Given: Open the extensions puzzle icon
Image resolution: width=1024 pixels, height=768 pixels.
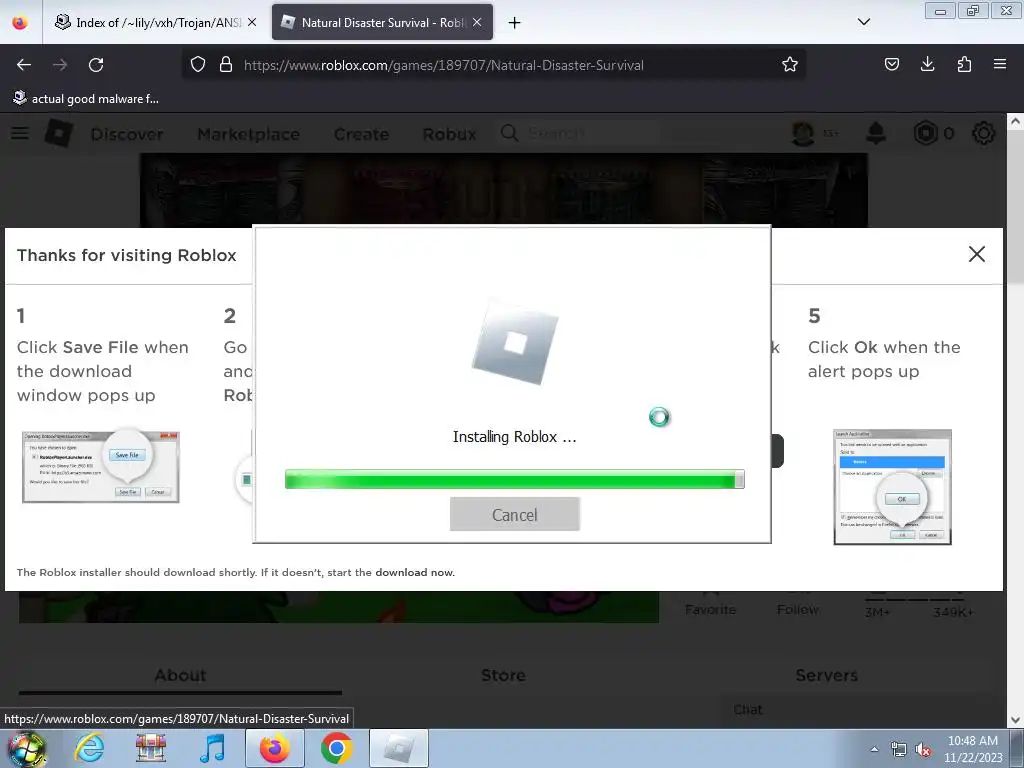Looking at the screenshot, I should pos(964,64).
